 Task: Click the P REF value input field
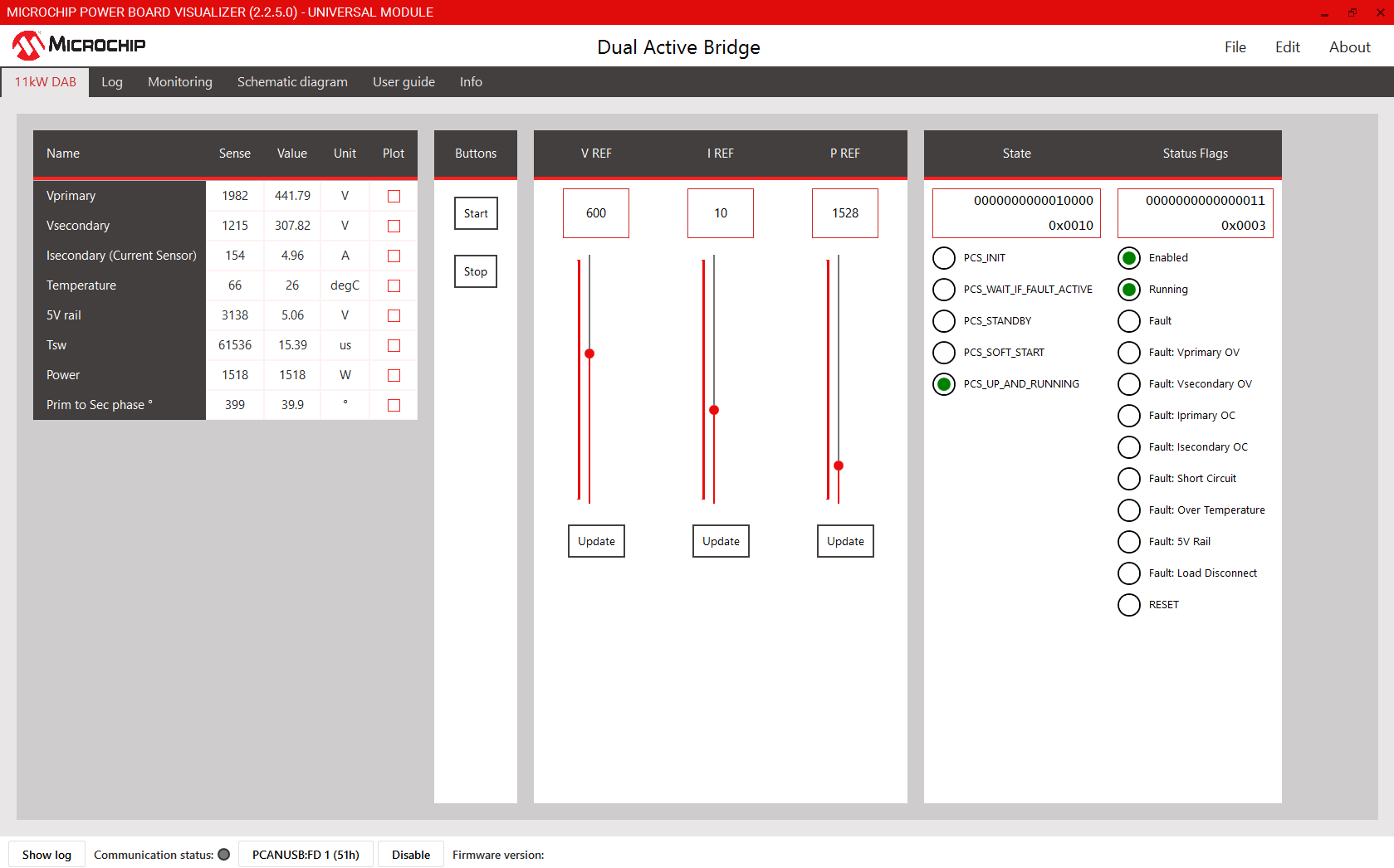pos(844,213)
